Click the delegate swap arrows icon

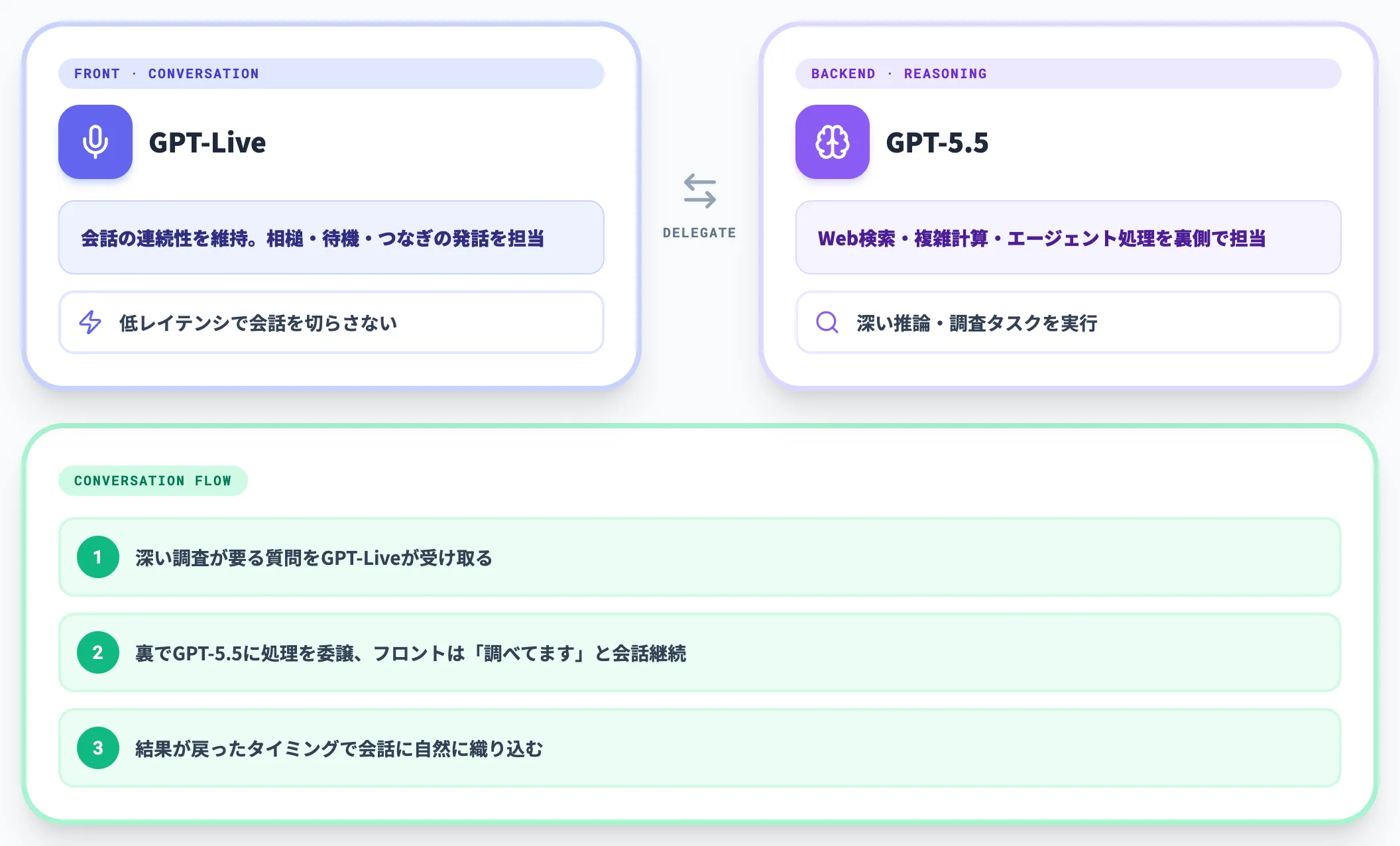[x=700, y=191]
